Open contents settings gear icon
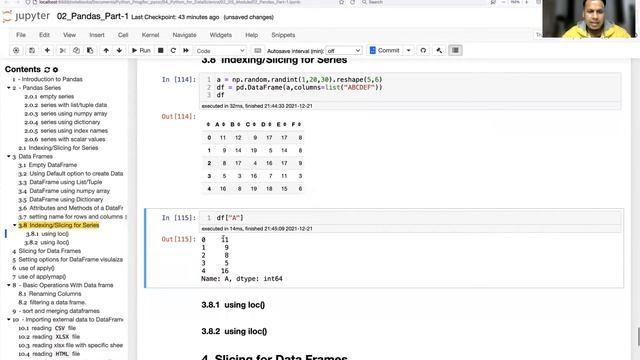The height and width of the screenshot is (360, 640). (56, 70)
